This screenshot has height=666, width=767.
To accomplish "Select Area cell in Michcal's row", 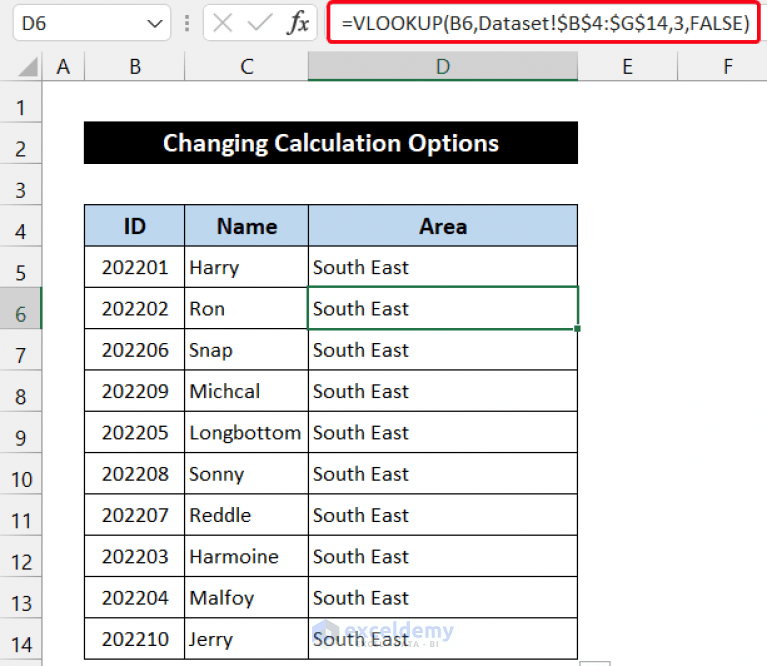I will 443,391.
